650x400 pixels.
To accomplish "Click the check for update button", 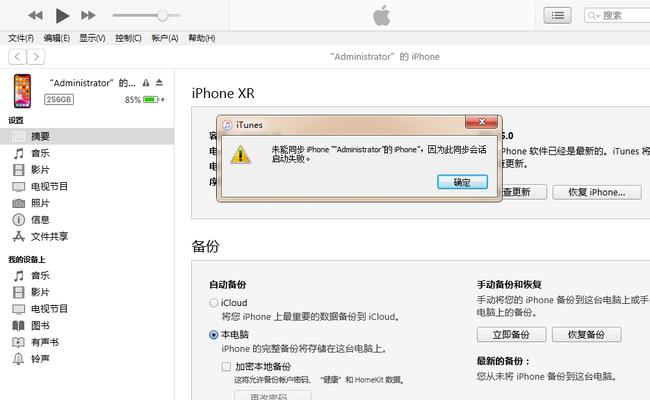I will tap(524, 192).
